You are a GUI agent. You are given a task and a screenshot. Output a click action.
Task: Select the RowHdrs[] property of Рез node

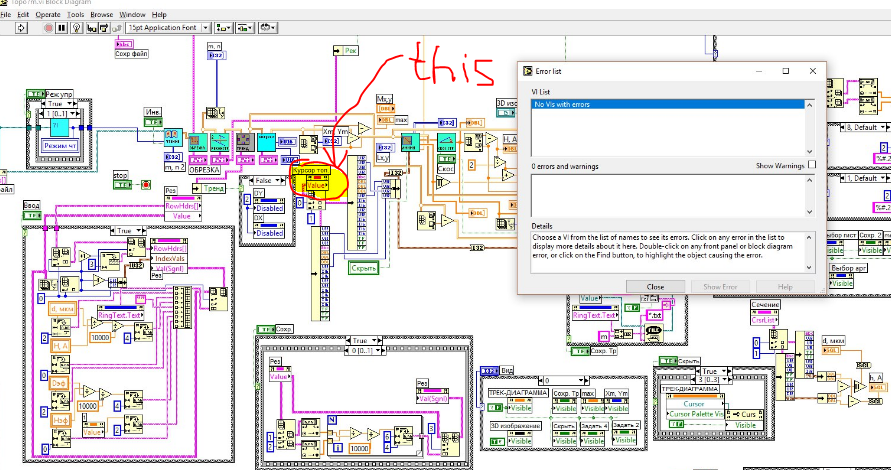182,207
